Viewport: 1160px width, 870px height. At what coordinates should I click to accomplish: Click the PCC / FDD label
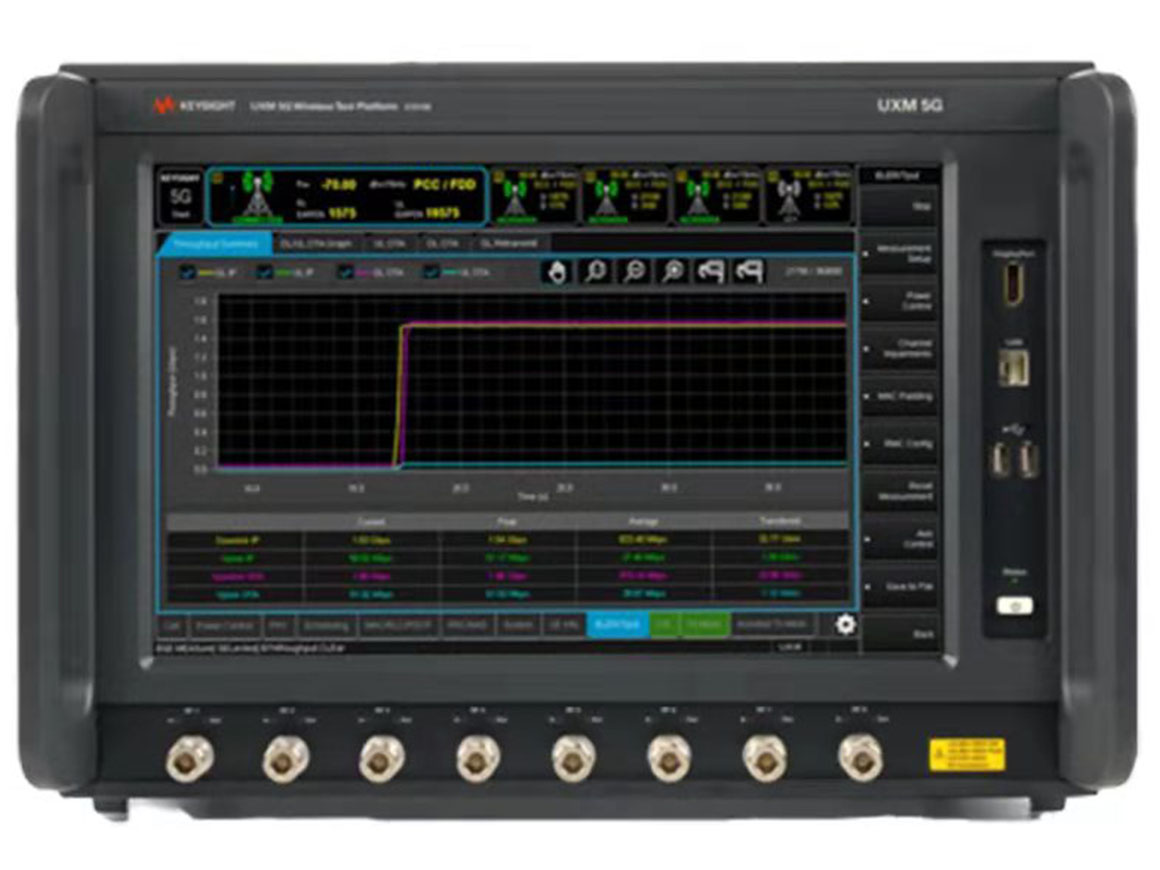coord(444,184)
